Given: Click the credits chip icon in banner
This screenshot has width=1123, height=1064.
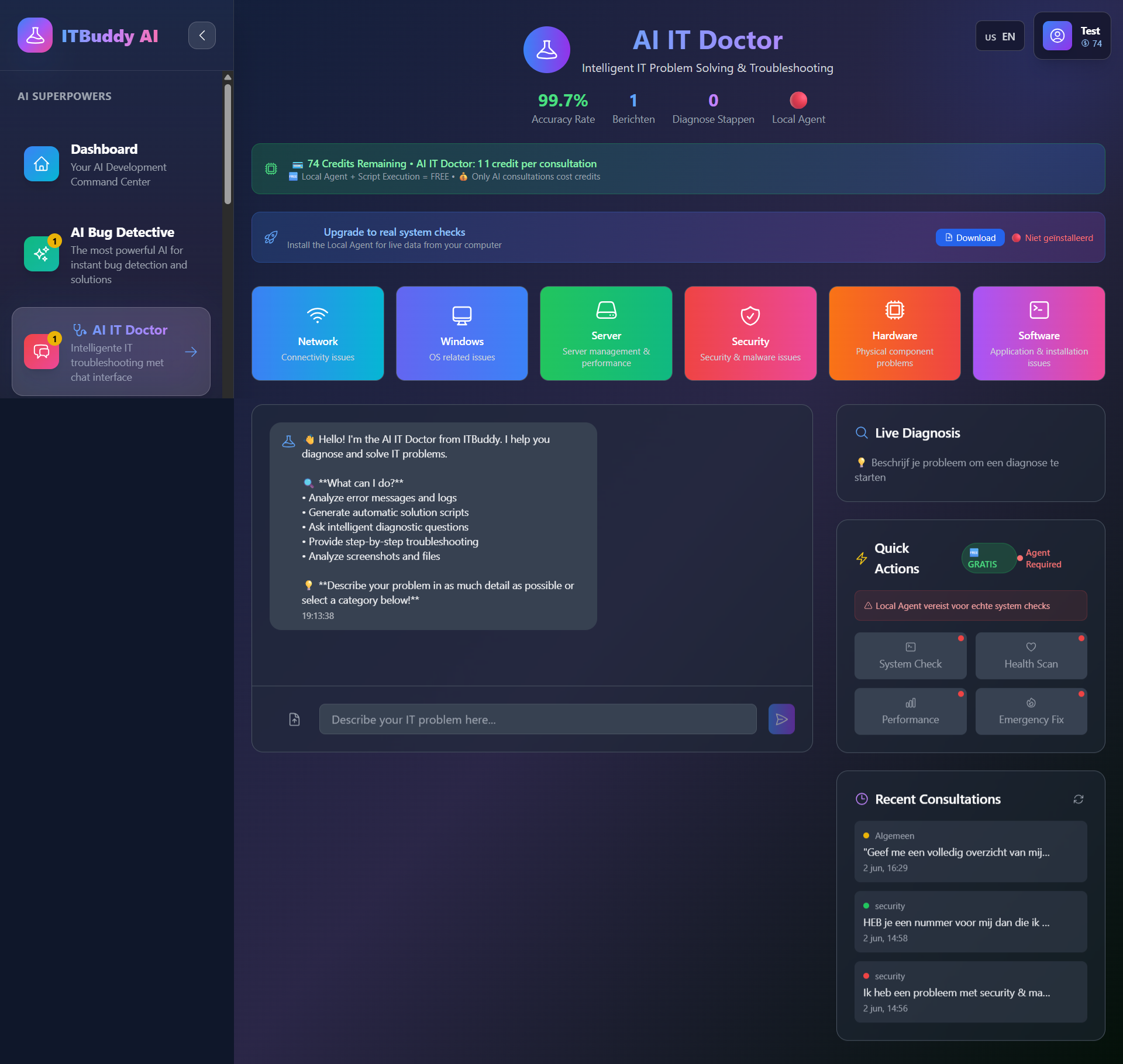Looking at the screenshot, I should point(271,169).
